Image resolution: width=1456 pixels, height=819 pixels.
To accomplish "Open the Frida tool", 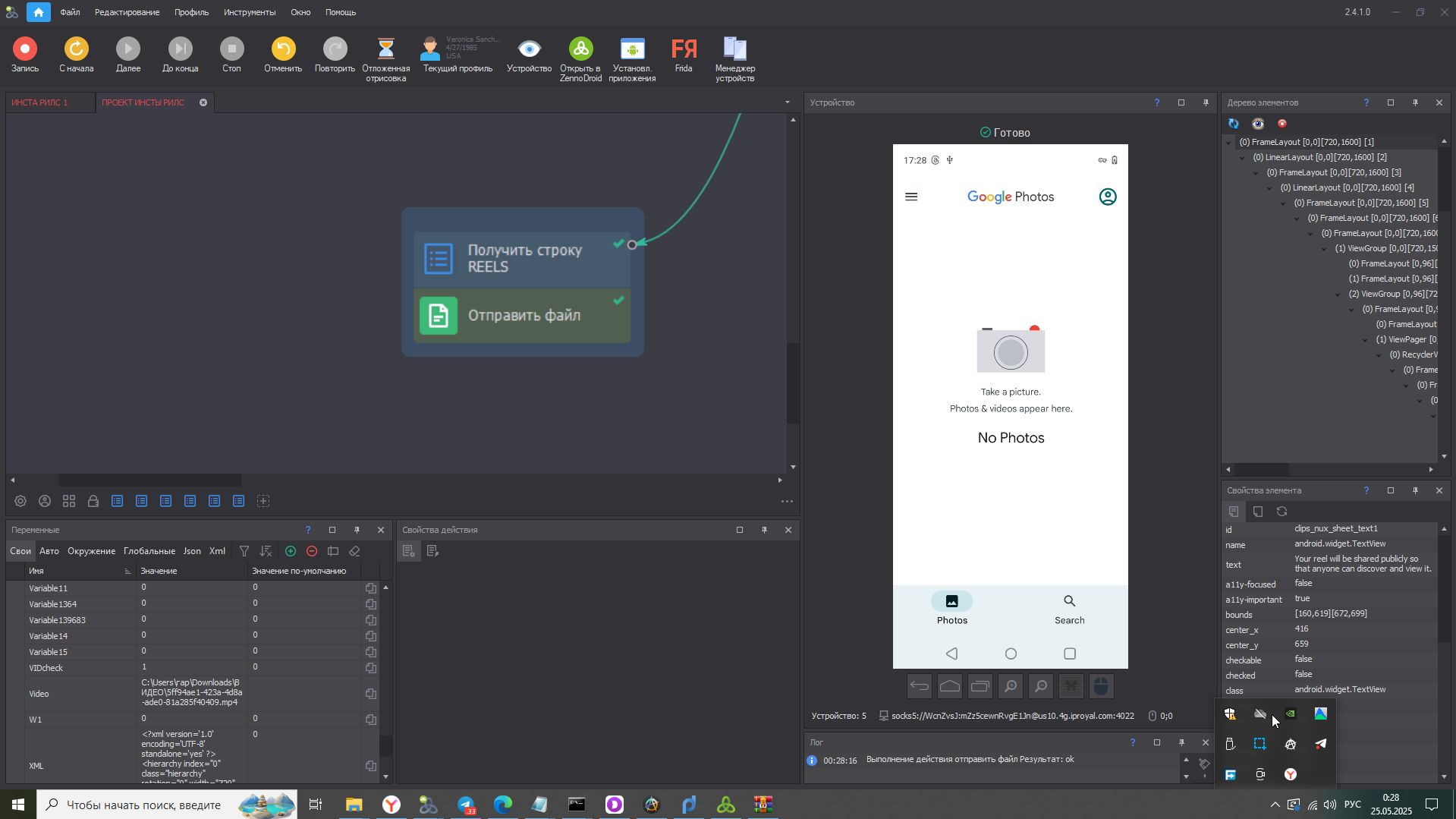I will click(684, 49).
